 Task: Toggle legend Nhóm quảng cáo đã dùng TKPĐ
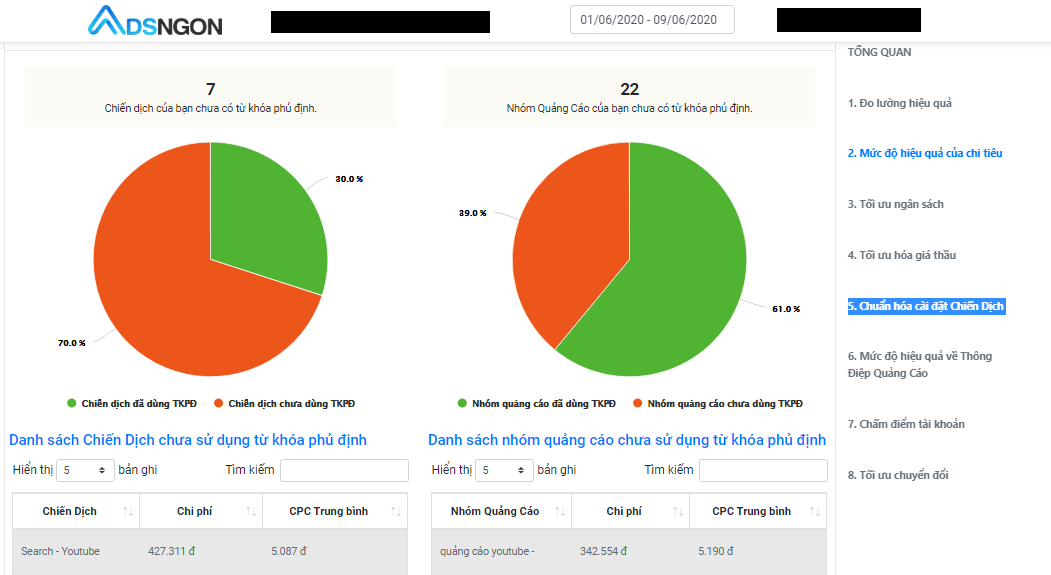(536, 403)
